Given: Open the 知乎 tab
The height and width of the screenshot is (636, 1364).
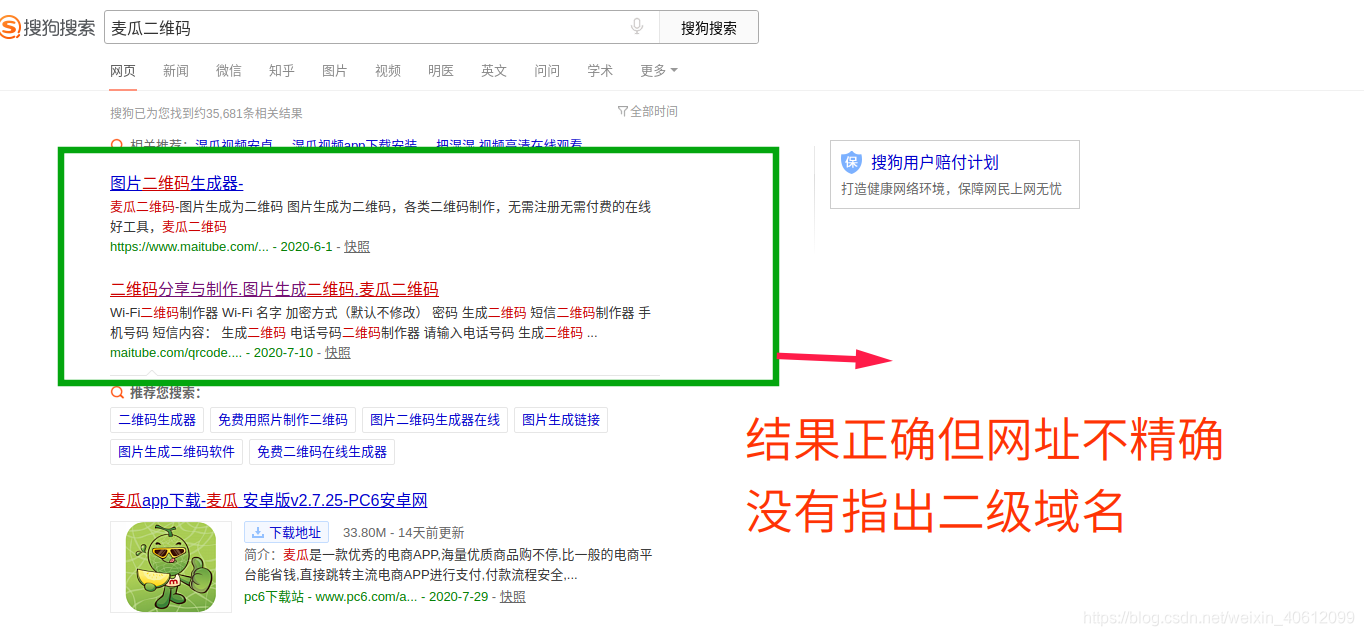Looking at the screenshot, I should [x=282, y=71].
